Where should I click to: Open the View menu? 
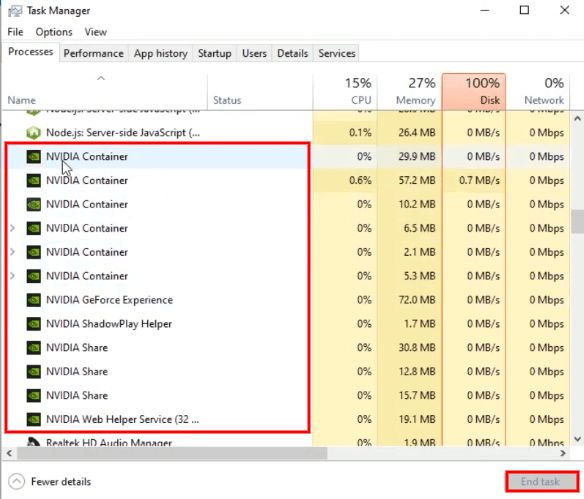pyautogui.click(x=96, y=32)
